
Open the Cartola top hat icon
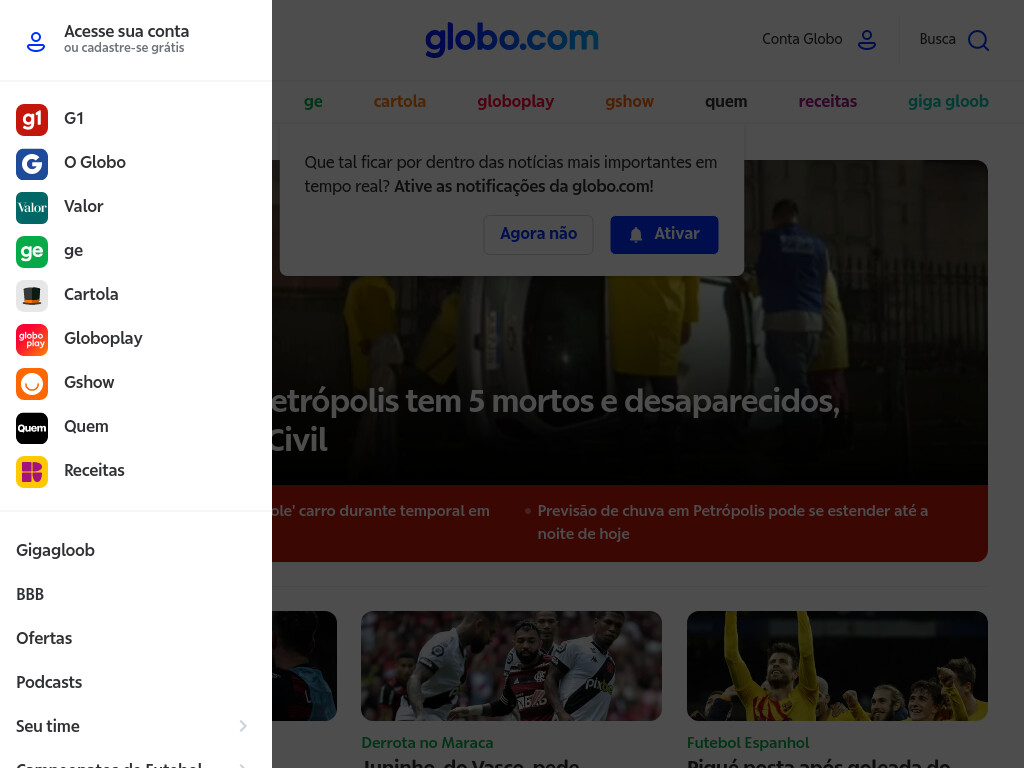[x=32, y=296]
